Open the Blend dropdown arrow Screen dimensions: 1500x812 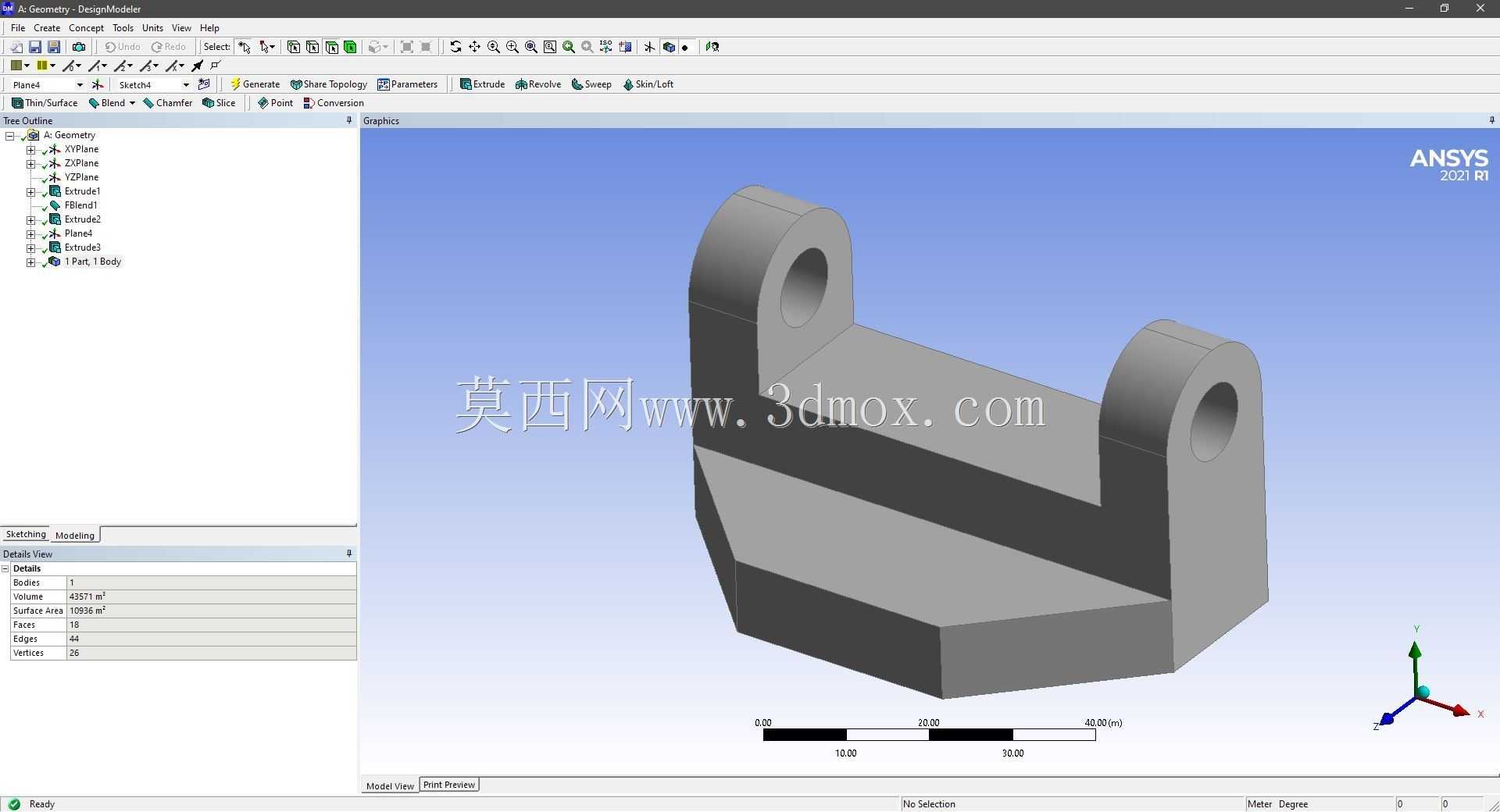click(x=132, y=103)
